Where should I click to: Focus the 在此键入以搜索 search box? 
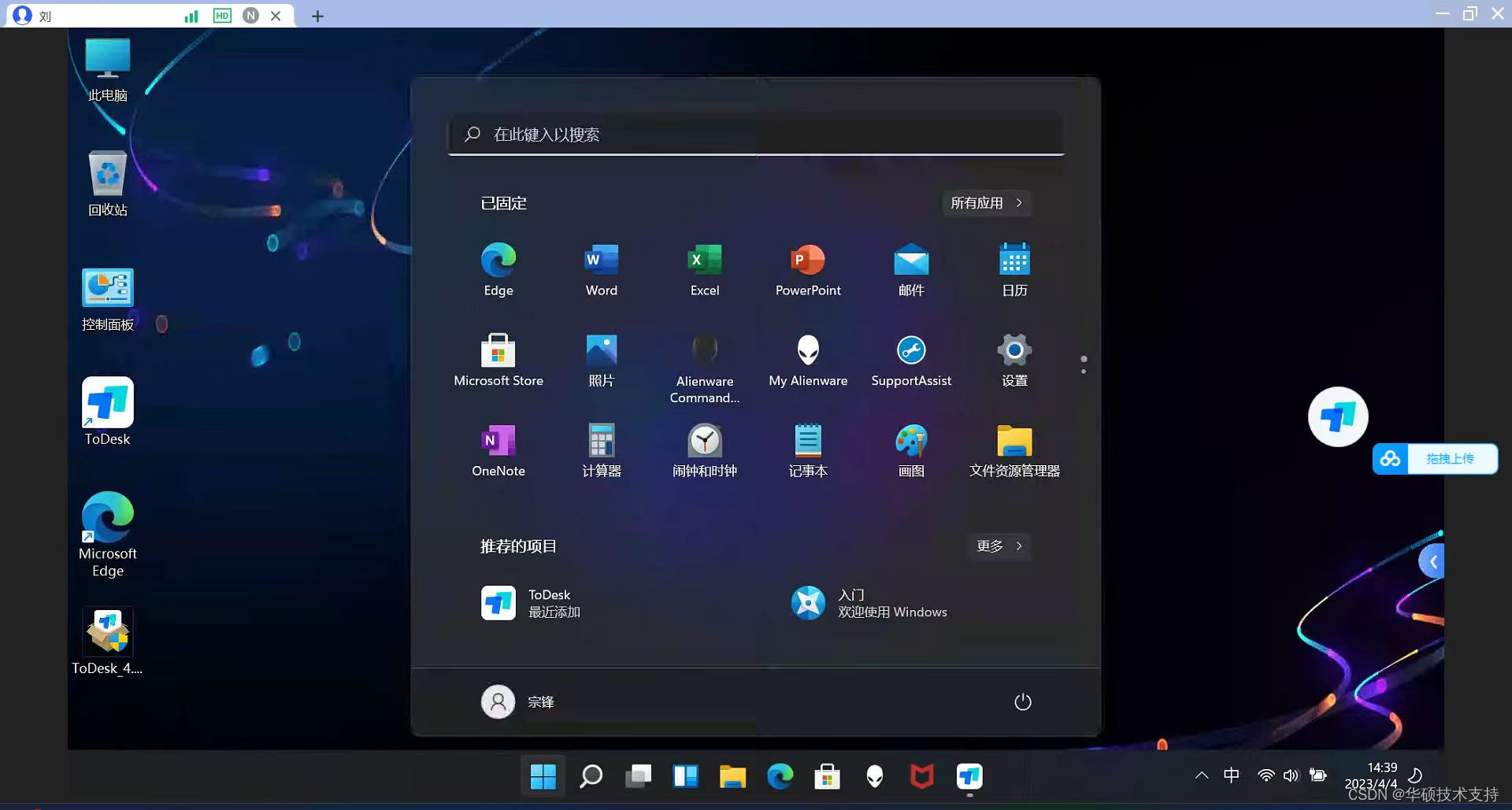click(756, 135)
